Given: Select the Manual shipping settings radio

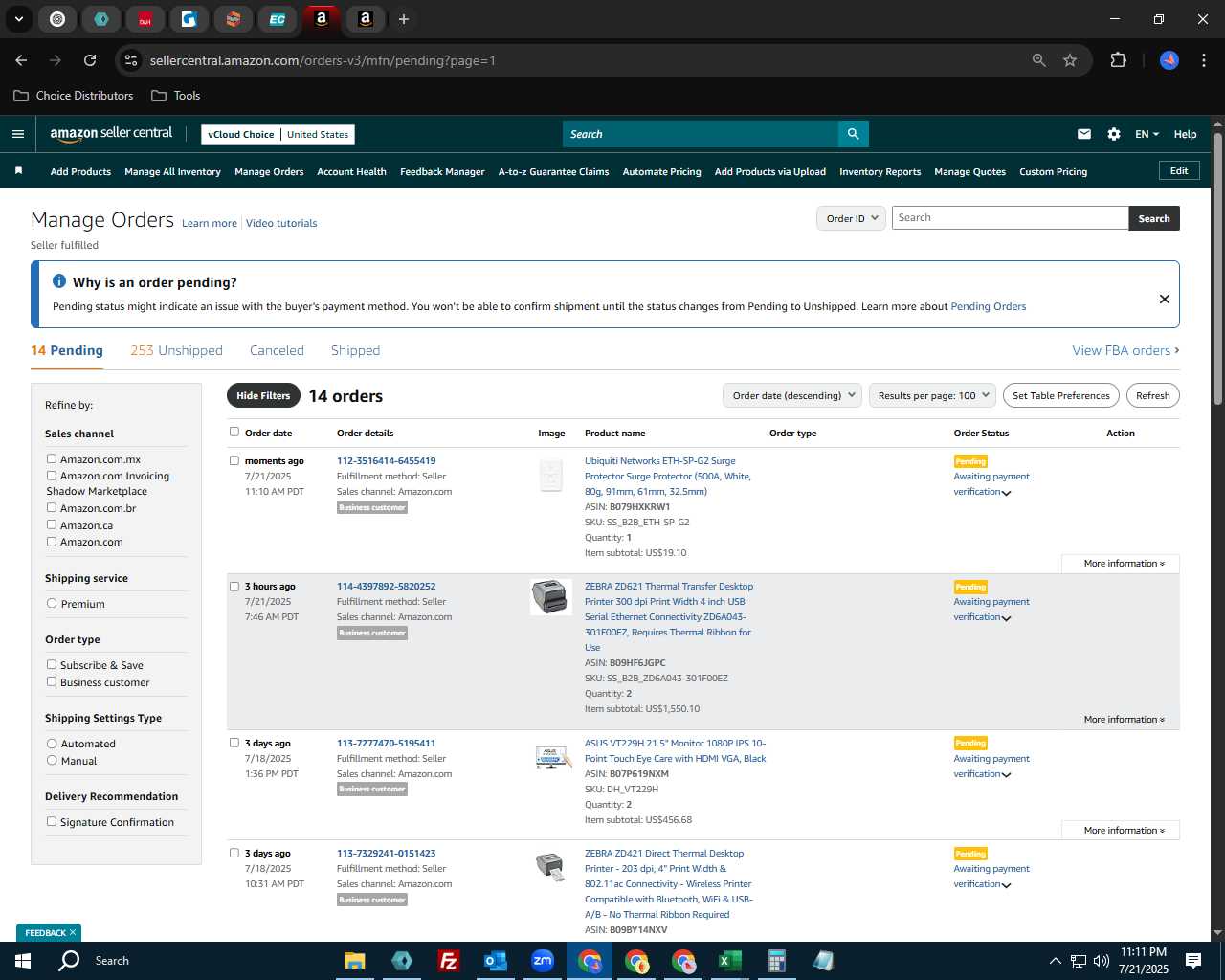Looking at the screenshot, I should (x=52, y=761).
